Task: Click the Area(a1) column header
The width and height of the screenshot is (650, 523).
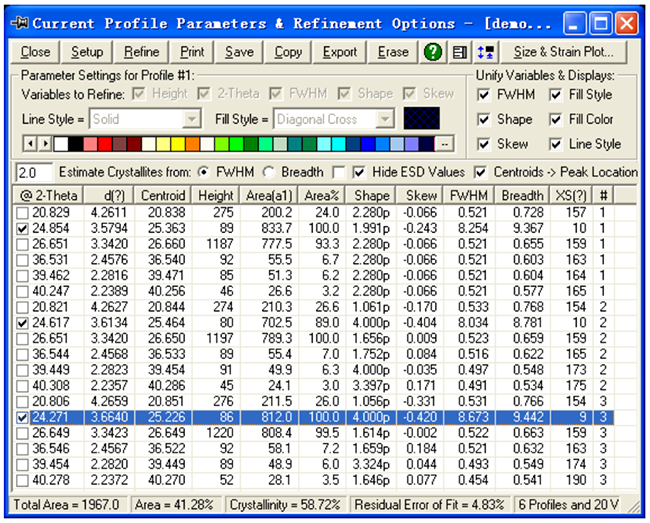Action: coord(269,195)
